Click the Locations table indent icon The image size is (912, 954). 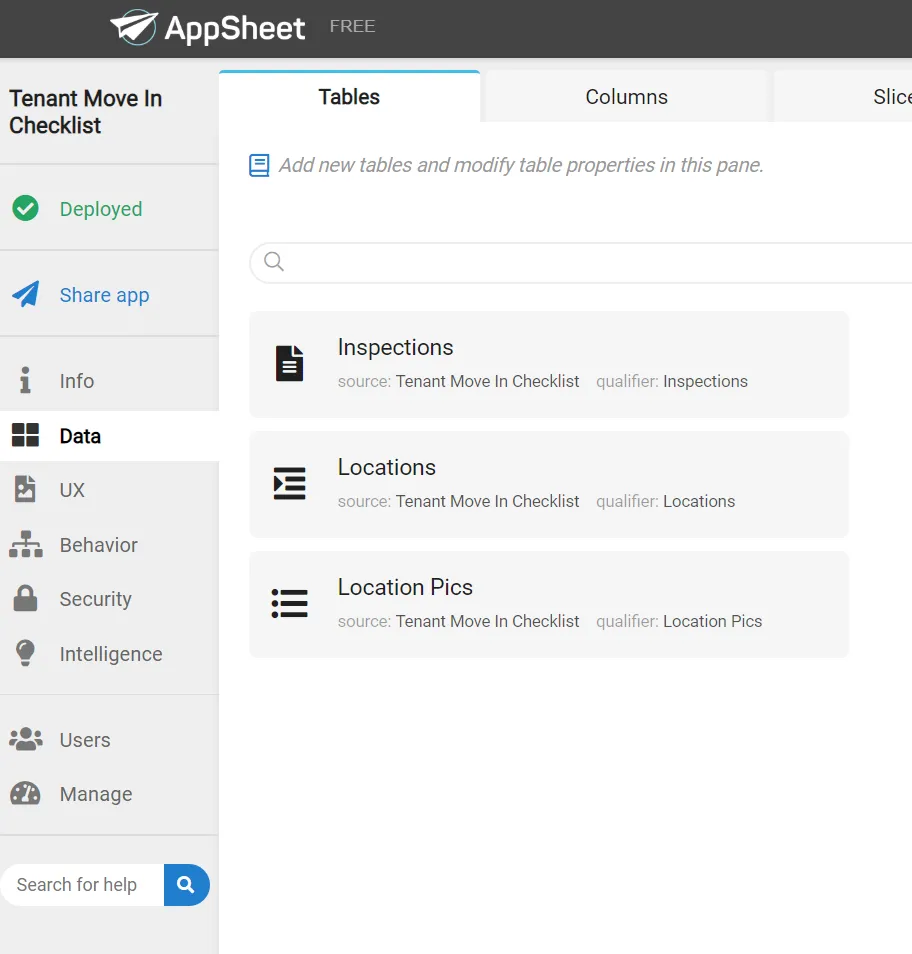(290, 484)
